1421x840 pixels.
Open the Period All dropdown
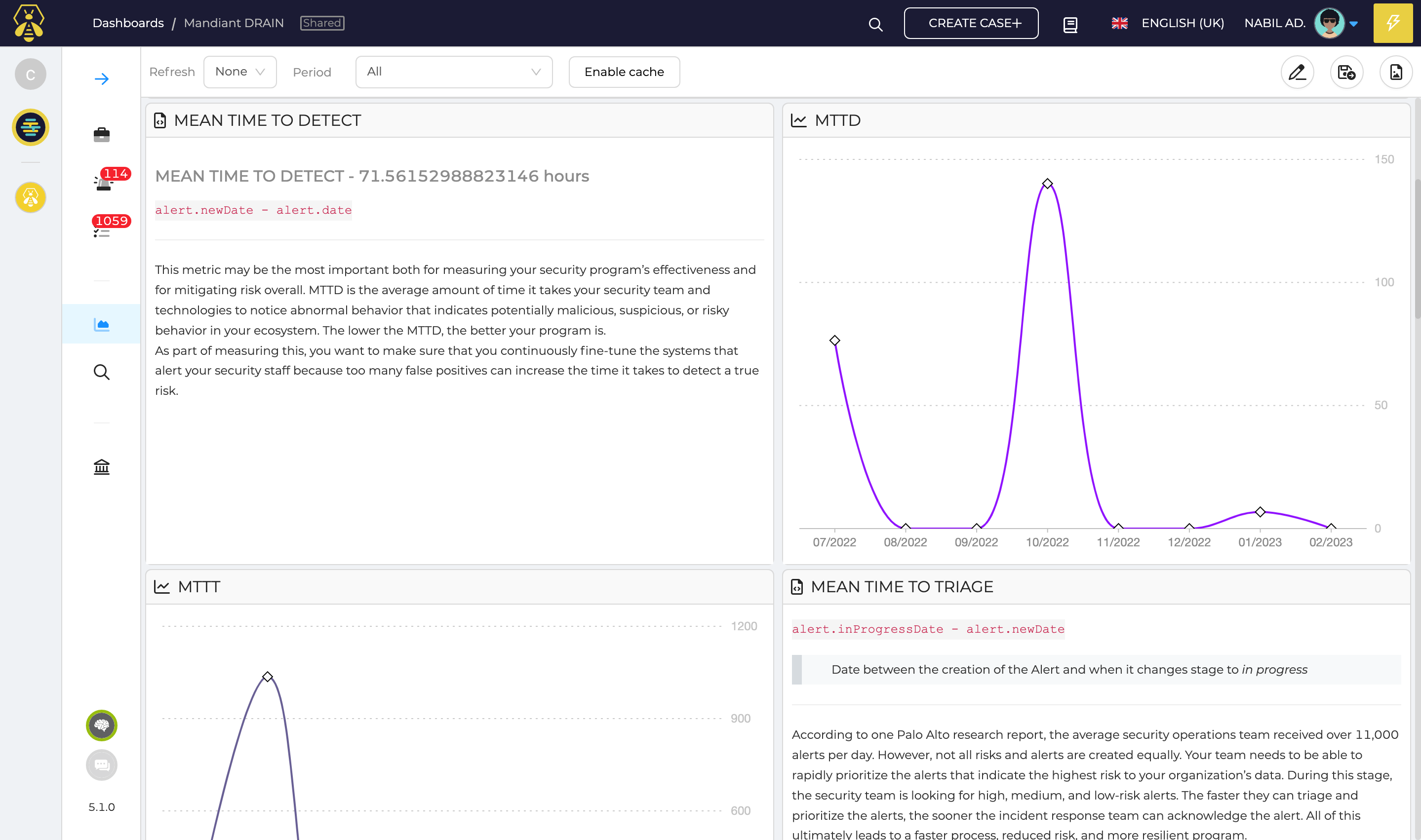tap(453, 72)
